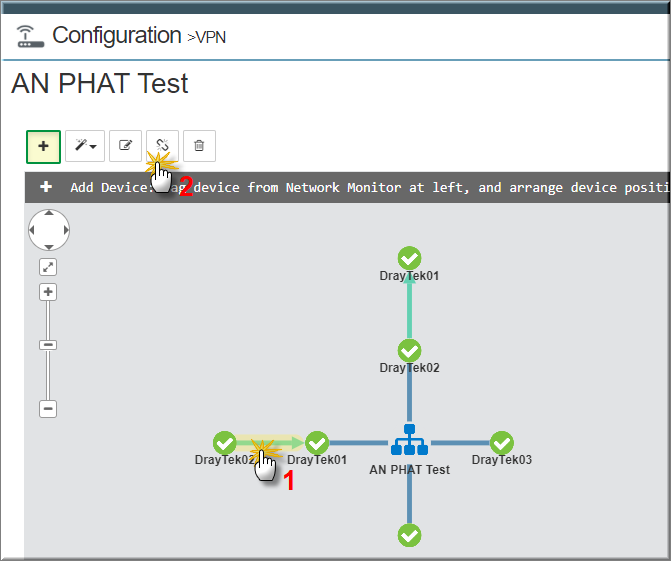This screenshot has height=561, width=671.
Task: Click the Configuration breadcrumb title
Action: coord(117,35)
